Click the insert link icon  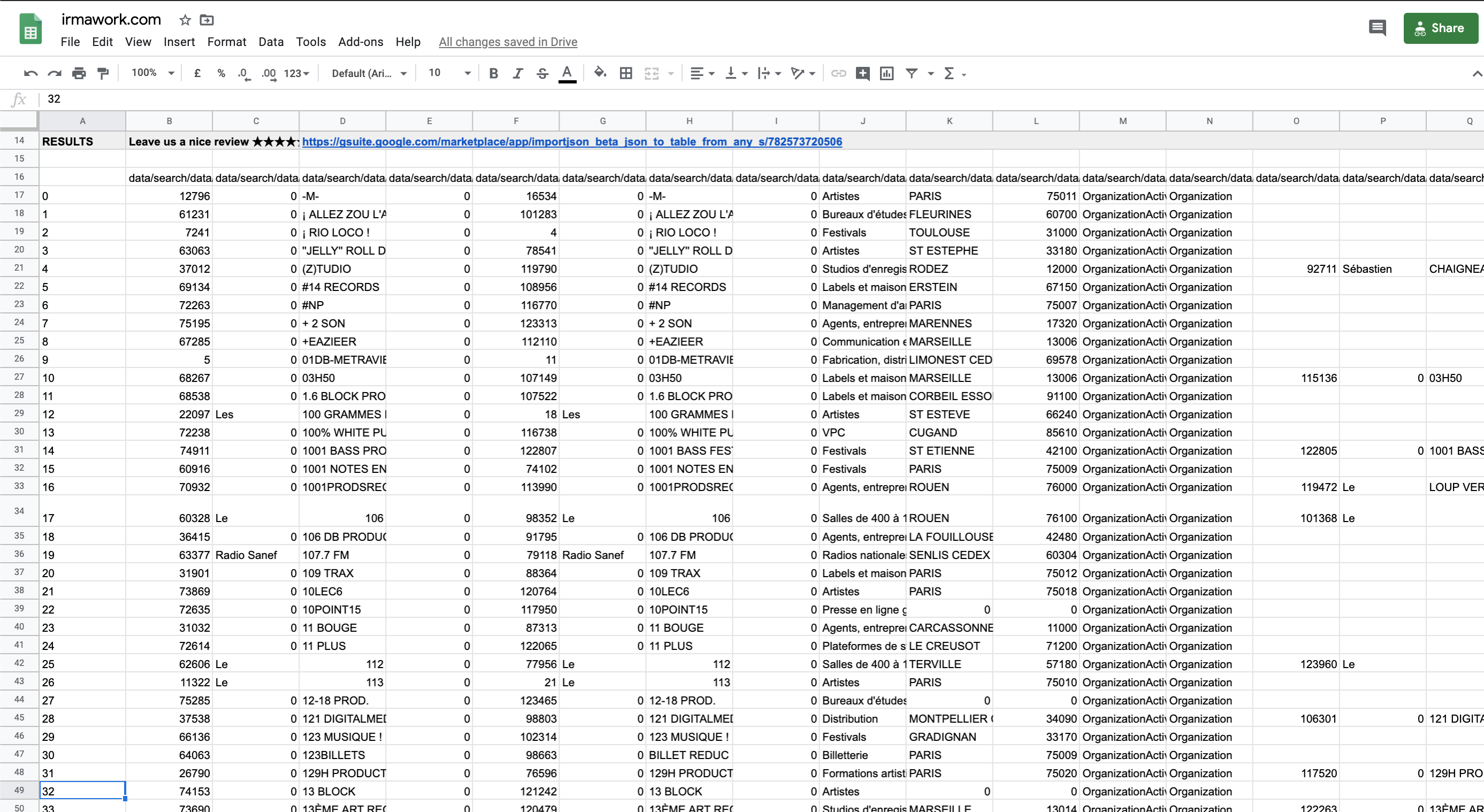pyautogui.click(x=838, y=73)
